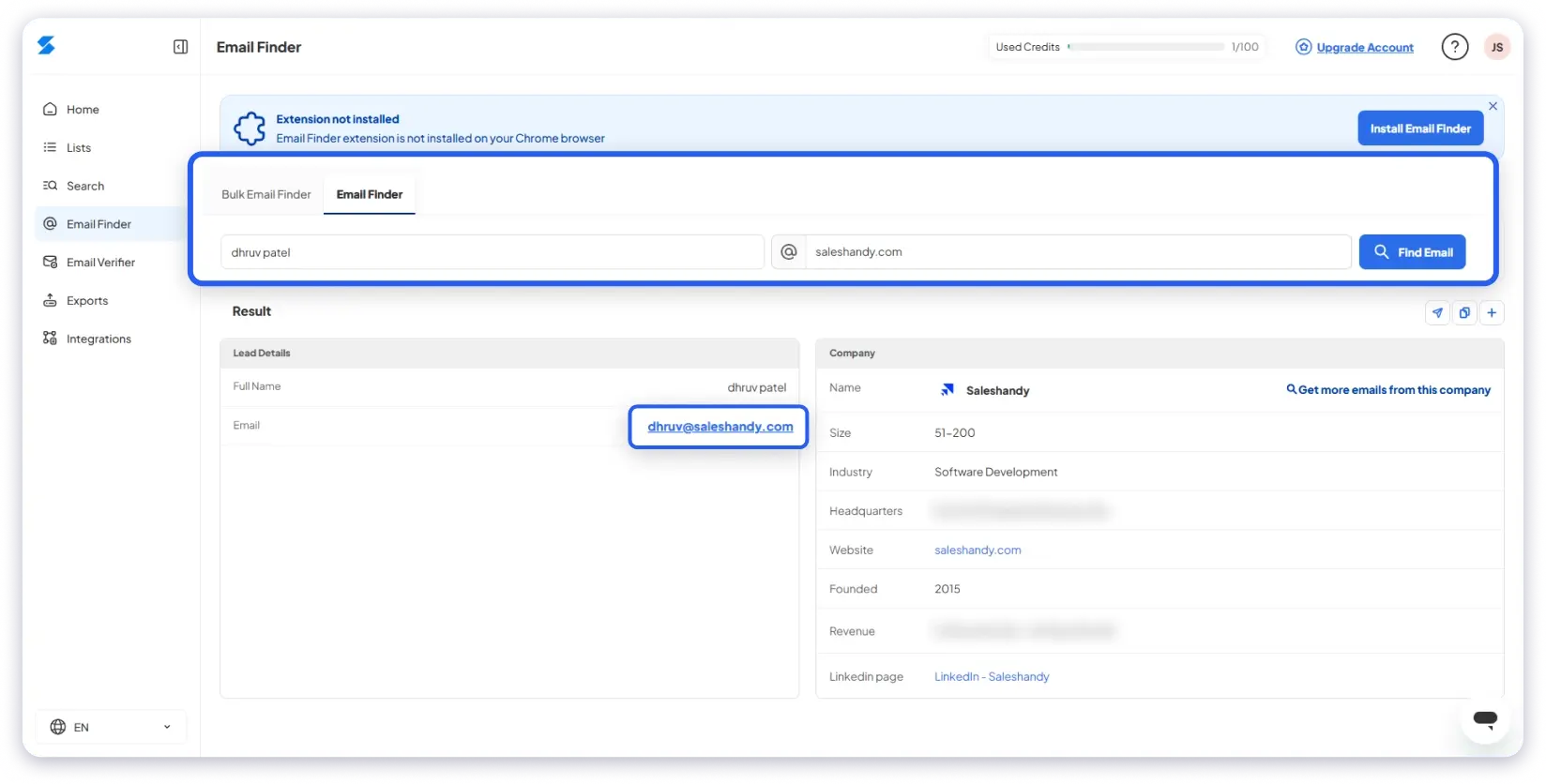Click the puzzle piece extension icon

click(x=250, y=128)
